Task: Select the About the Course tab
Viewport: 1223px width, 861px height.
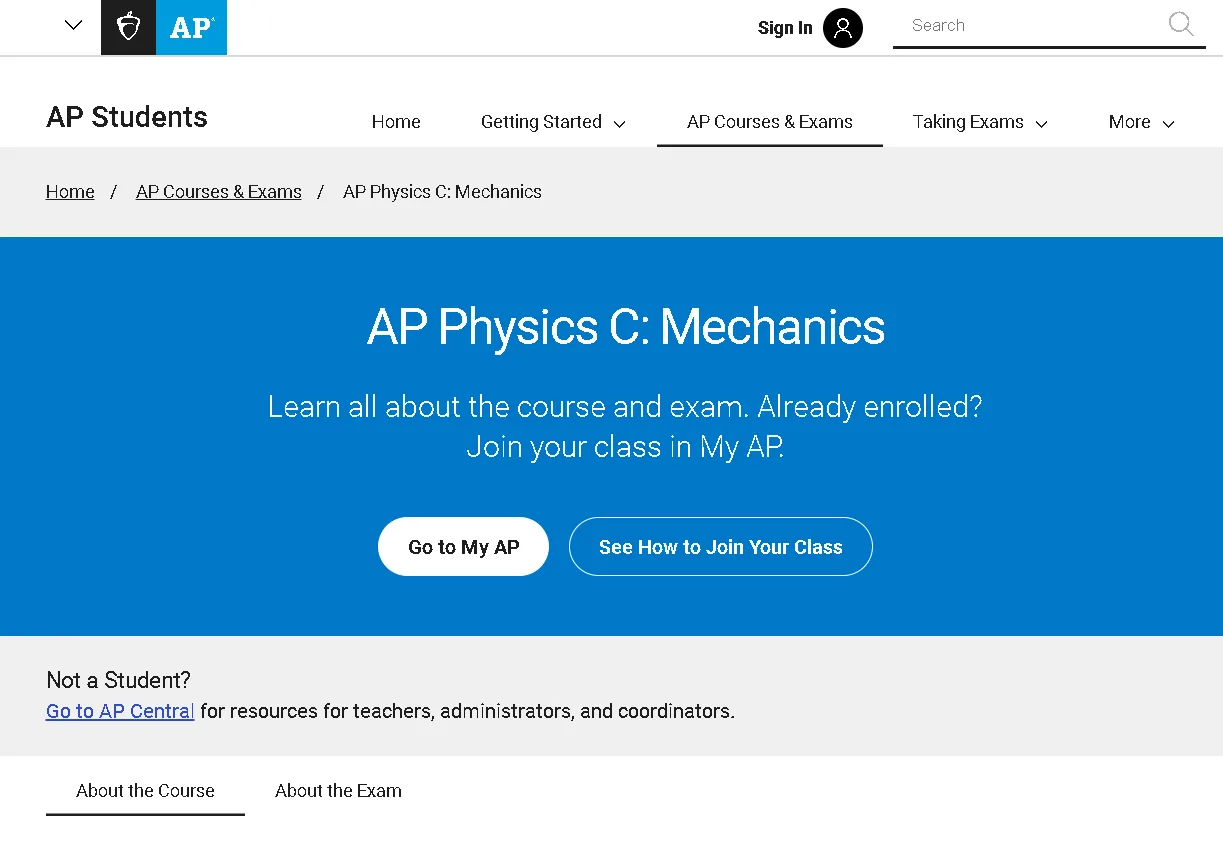Action: tap(145, 790)
